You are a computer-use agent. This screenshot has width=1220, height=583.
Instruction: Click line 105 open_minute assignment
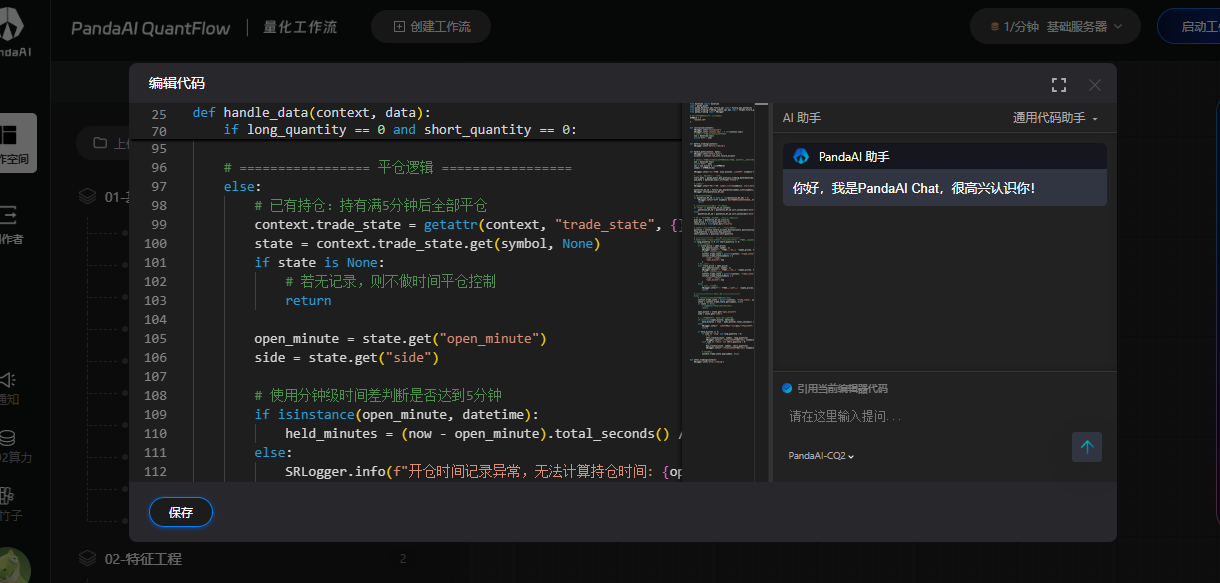[x=400, y=338]
